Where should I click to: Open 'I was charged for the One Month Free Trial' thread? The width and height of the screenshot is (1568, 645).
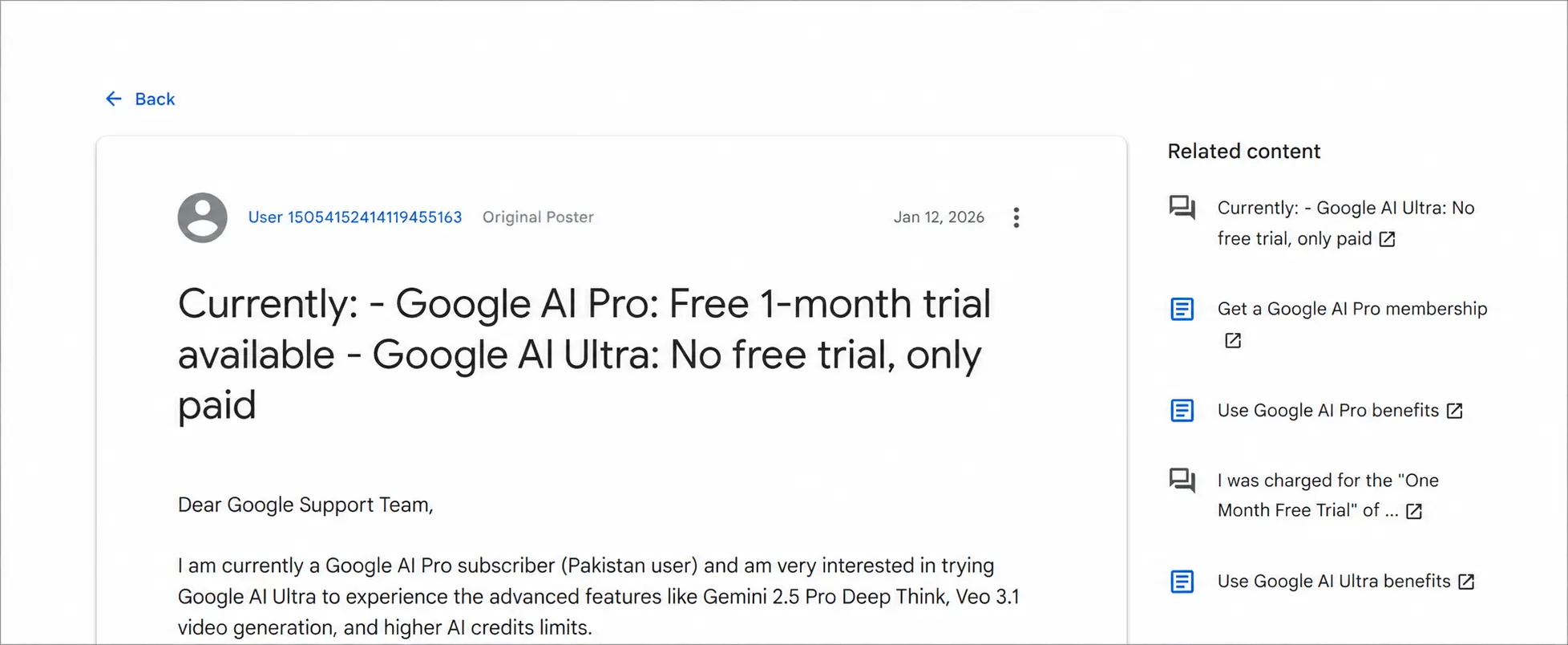pos(1328,495)
